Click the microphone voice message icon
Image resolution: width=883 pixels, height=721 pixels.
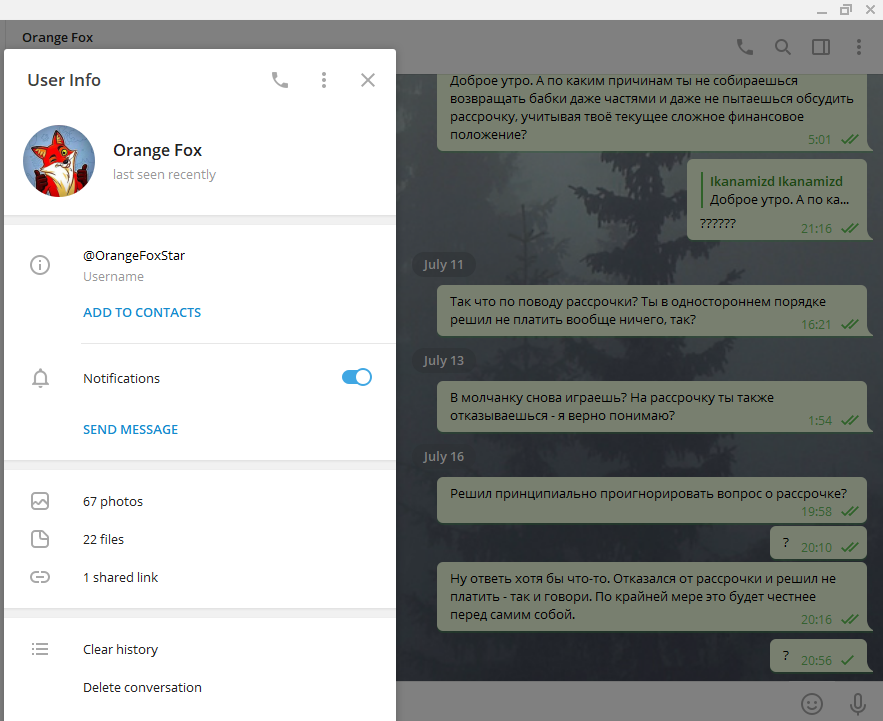(x=858, y=704)
